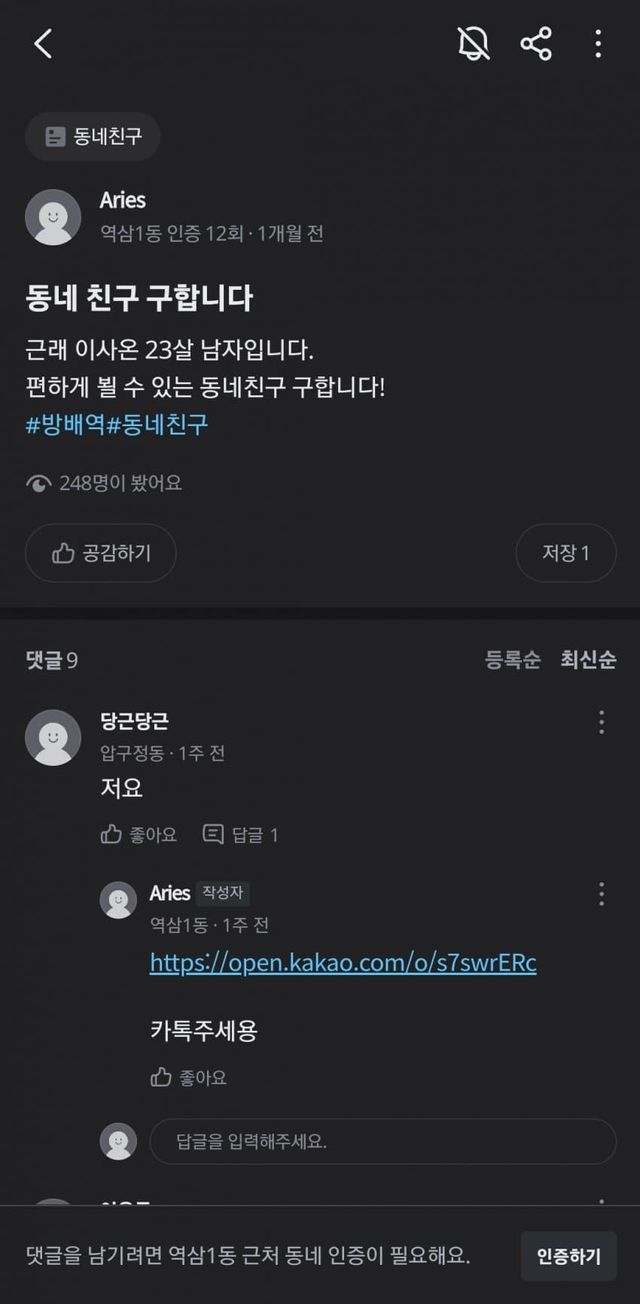
Task: Sort comments by 최신순
Action: point(588,660)
